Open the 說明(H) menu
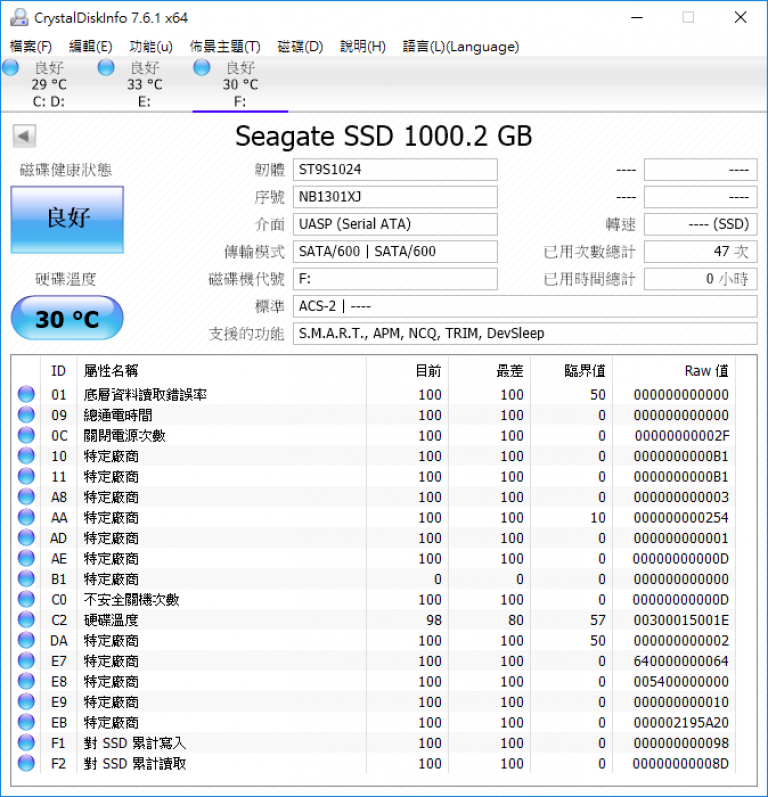Viewport: 768px width, 797px height. point(363,47)
